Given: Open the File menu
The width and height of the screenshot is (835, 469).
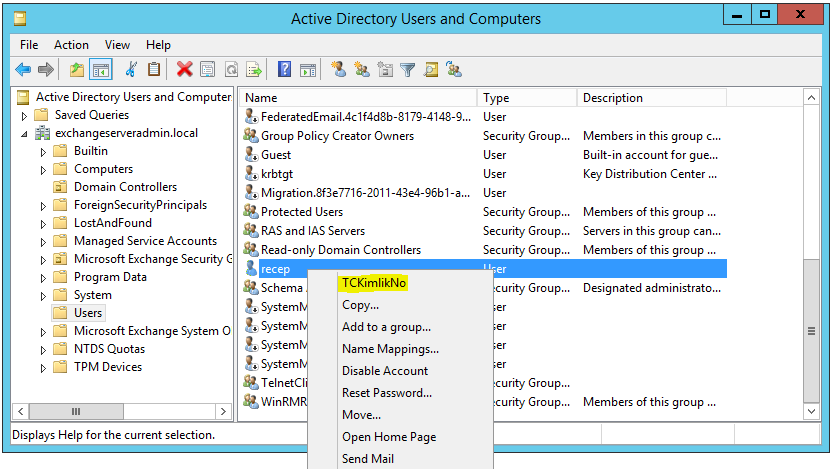Looking at the screenshot, I should coord(29,45).
